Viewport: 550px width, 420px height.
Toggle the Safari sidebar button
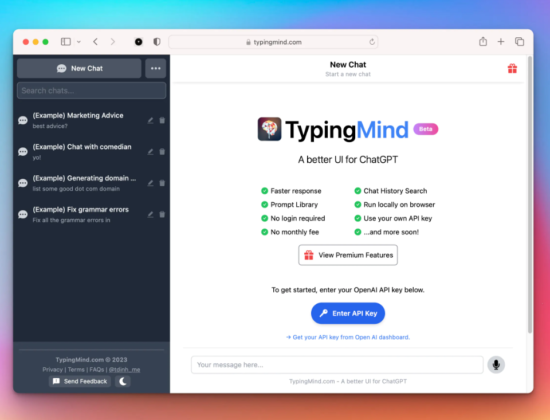click(66, 42)
